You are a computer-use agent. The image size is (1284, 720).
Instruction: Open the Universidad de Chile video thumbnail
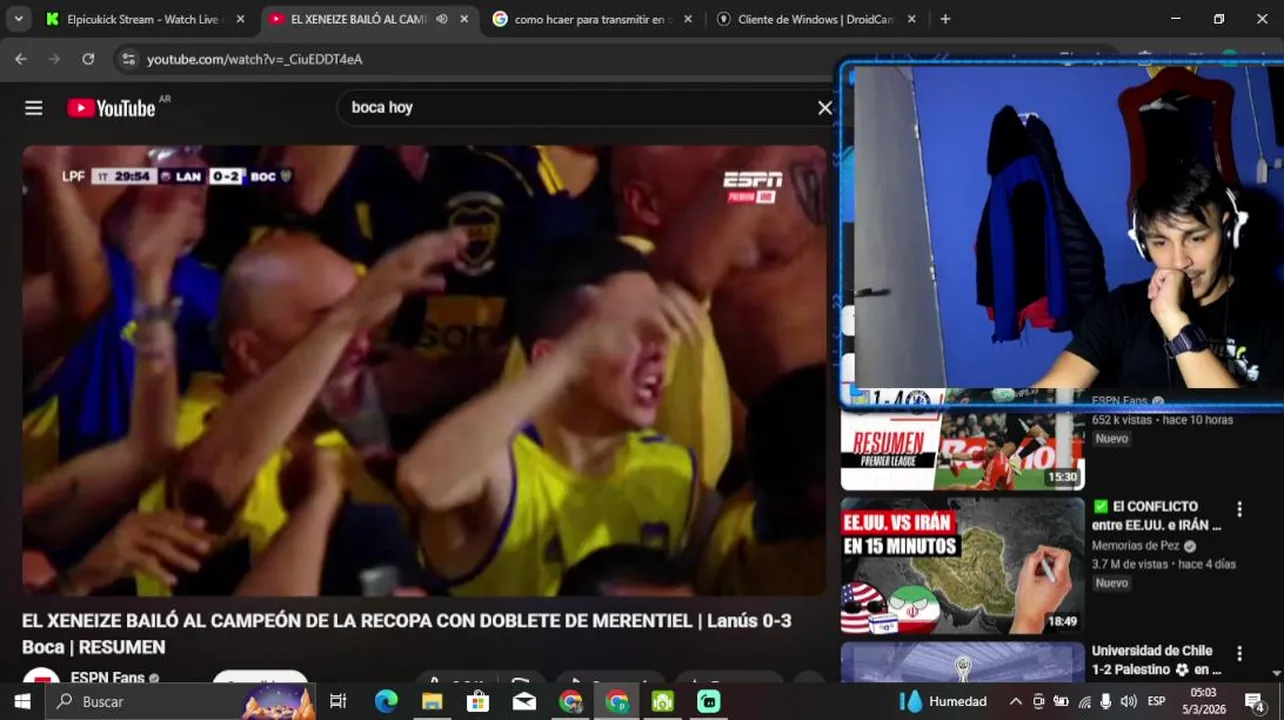click(x=962, y=662)
